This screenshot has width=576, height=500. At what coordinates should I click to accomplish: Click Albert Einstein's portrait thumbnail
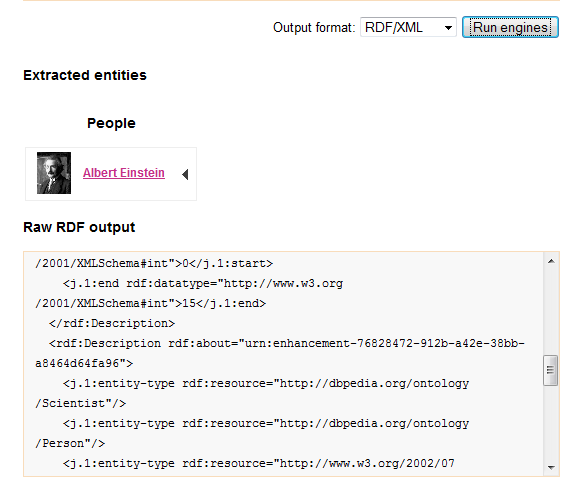tap(54, 173)
